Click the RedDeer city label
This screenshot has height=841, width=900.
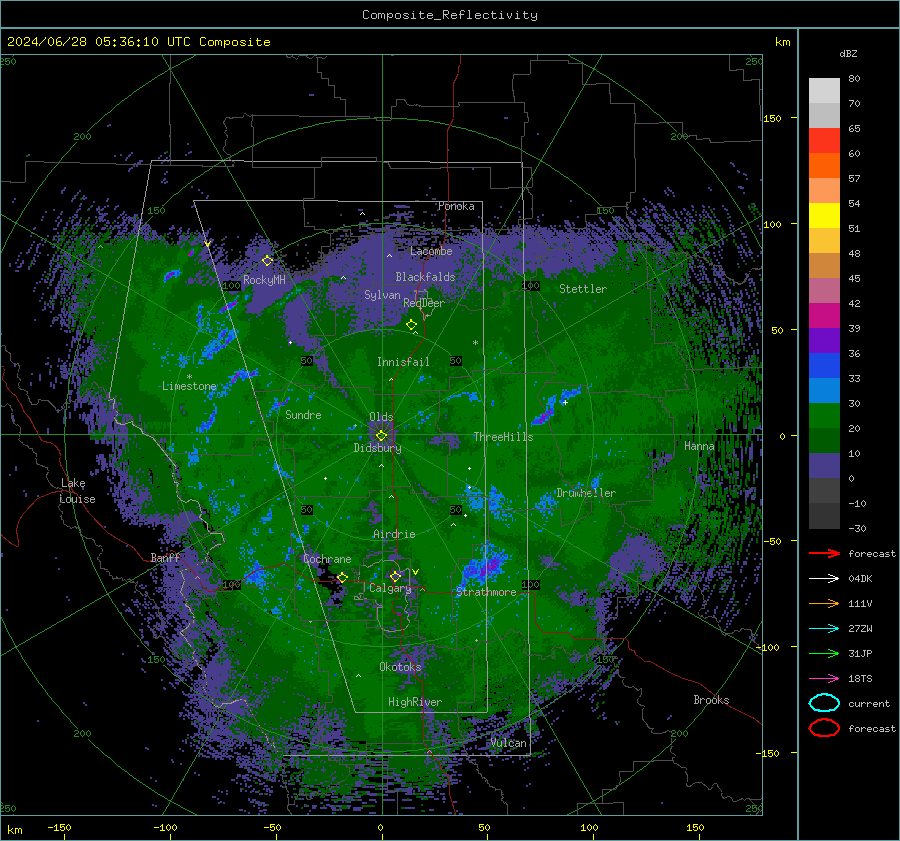(424, 303)
